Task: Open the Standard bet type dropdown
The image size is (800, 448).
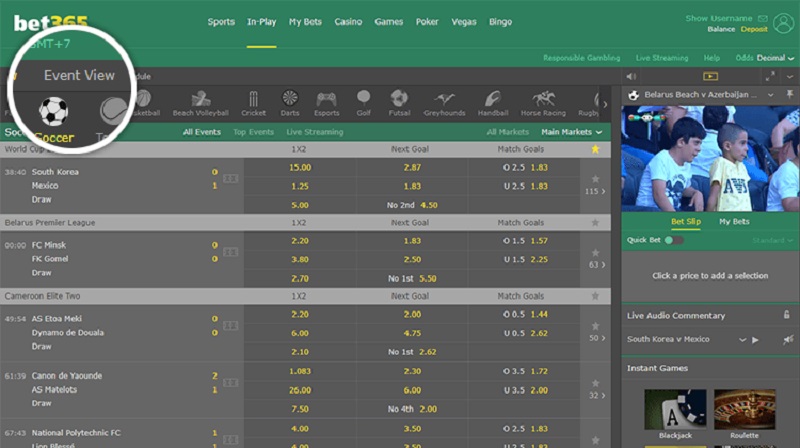Action: pos(772,240)
